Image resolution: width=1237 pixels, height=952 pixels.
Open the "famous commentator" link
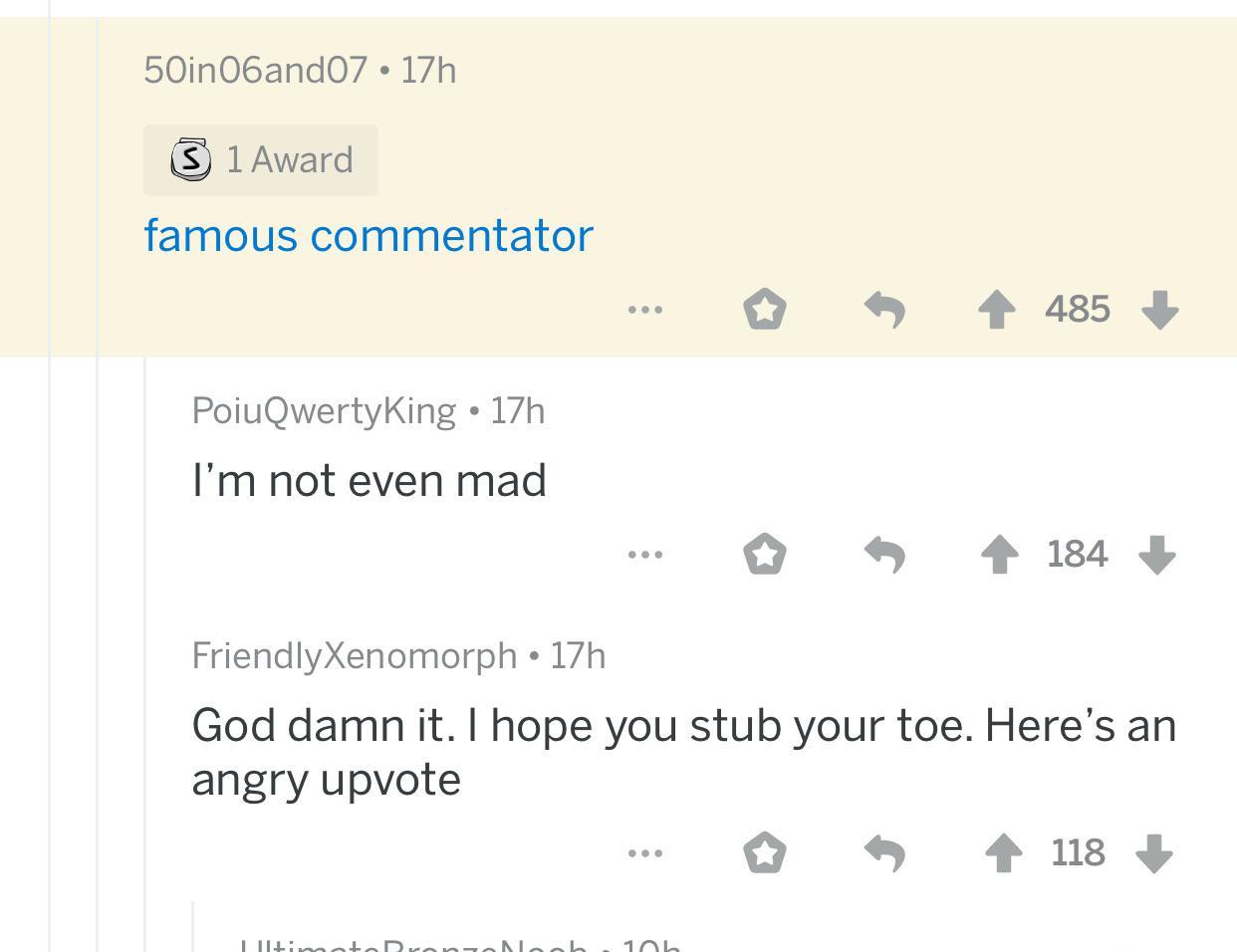click(369, 236)
